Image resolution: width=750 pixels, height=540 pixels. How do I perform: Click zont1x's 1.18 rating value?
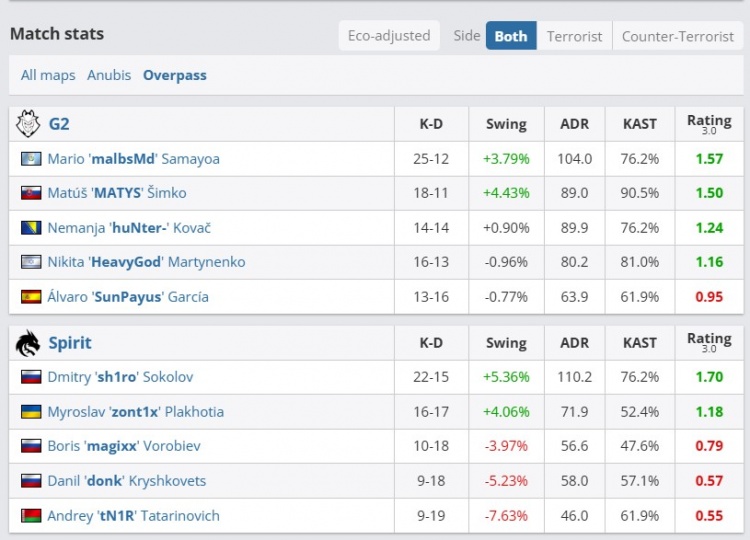pos(709,411)
